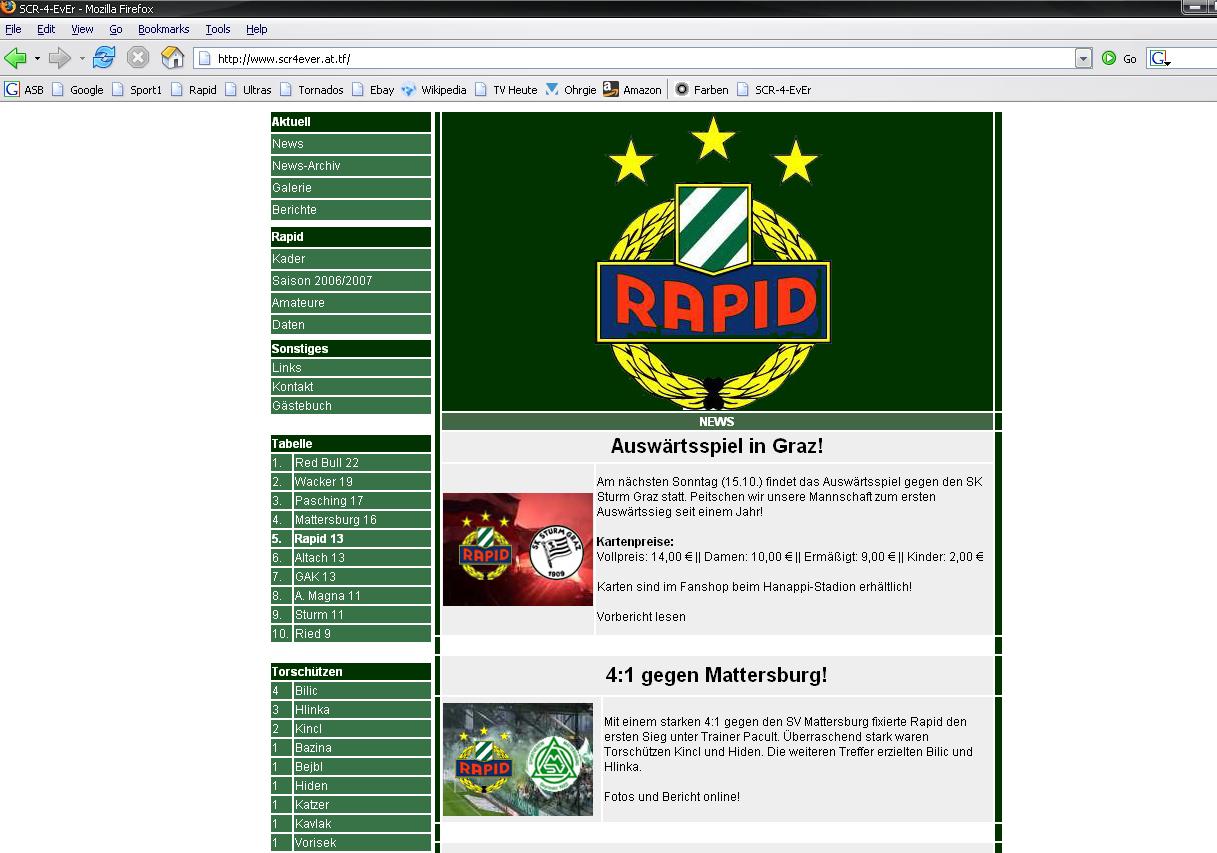Open the Google bookmark
Image resolution: width=1217 pixels, height=853 pixels.
click(x=78, y=89)
